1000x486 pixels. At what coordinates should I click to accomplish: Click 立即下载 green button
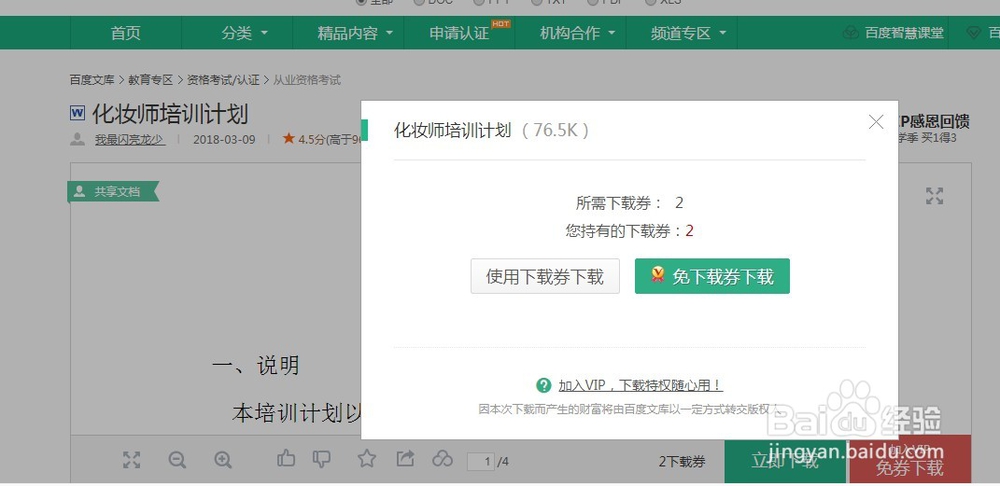pos(786,460)
